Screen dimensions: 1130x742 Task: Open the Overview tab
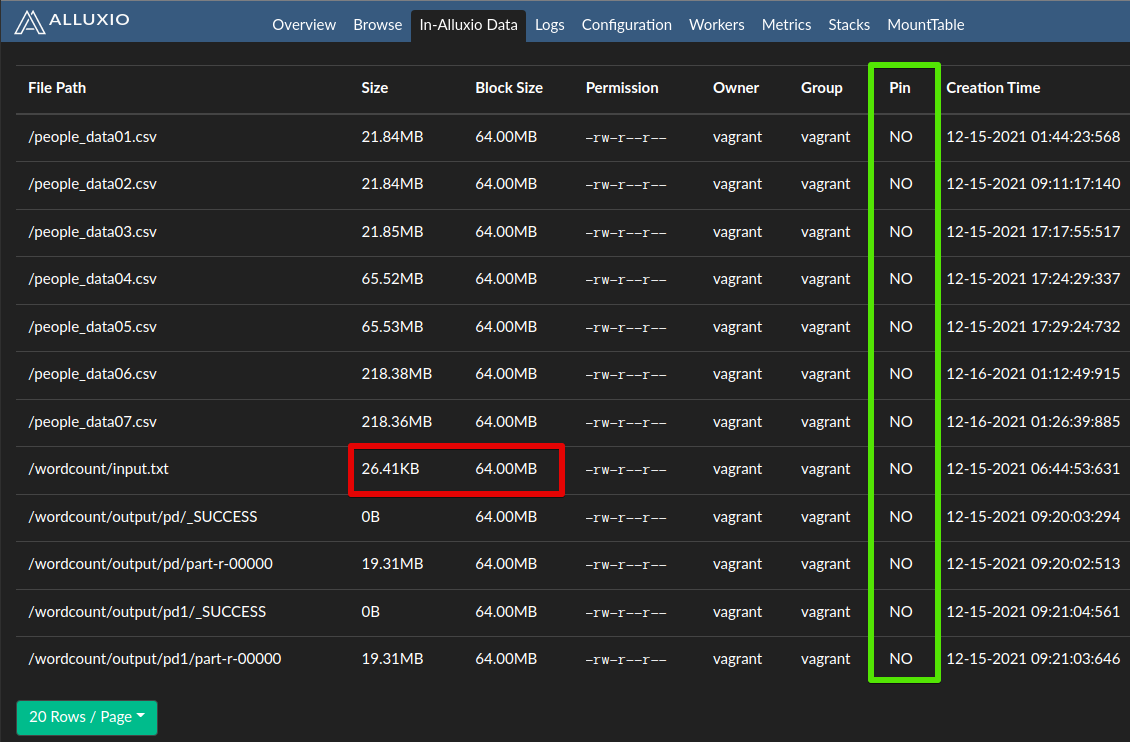click(x=304, y=25)
